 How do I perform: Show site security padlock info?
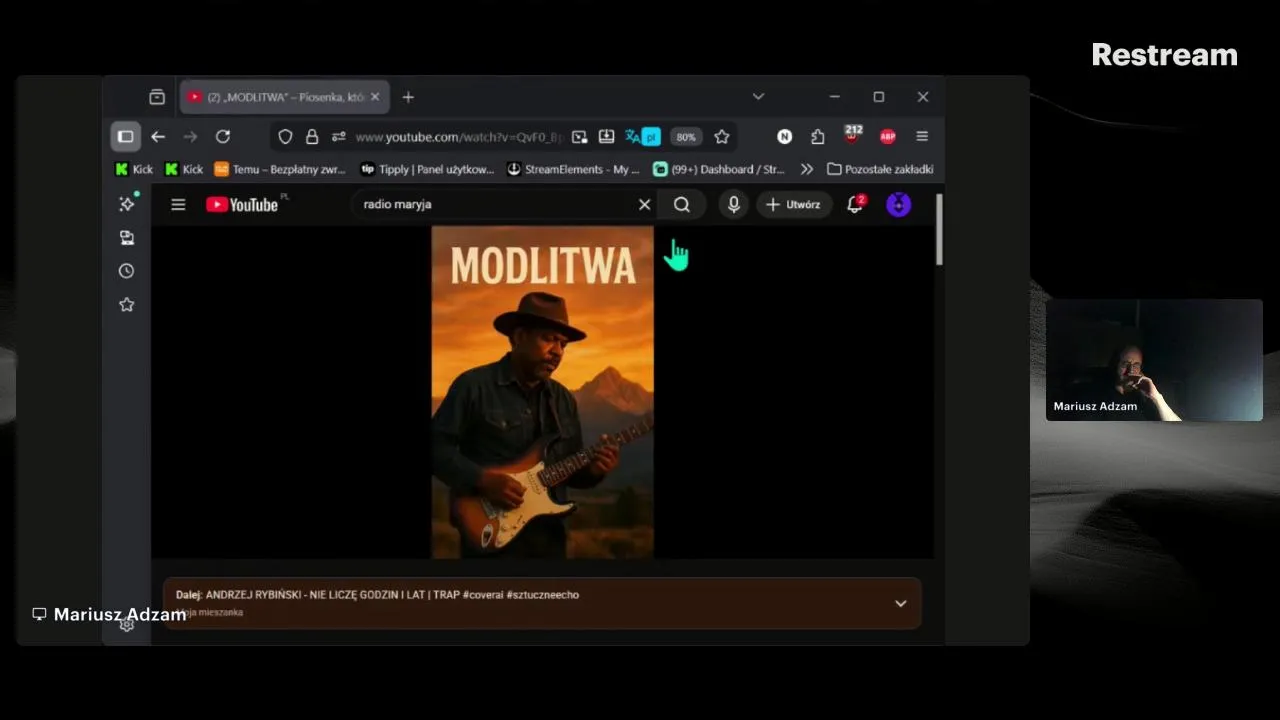click(312, 137)
